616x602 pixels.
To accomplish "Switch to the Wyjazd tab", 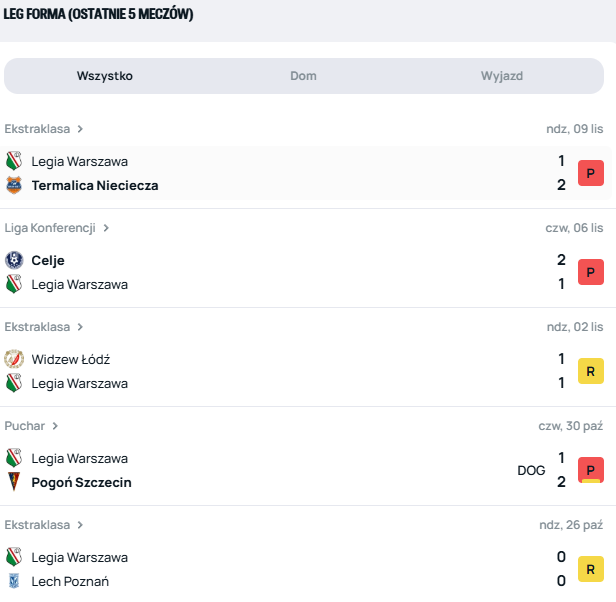I will 502,76.
